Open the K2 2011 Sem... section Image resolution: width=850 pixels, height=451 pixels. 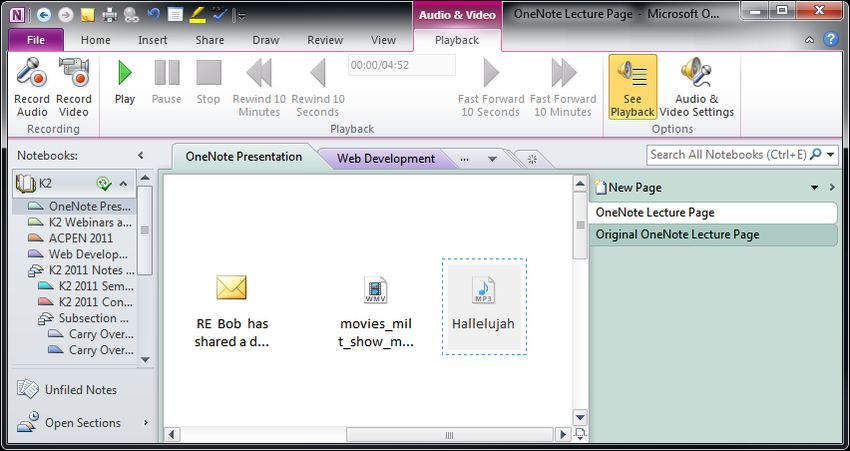point(86,286)
